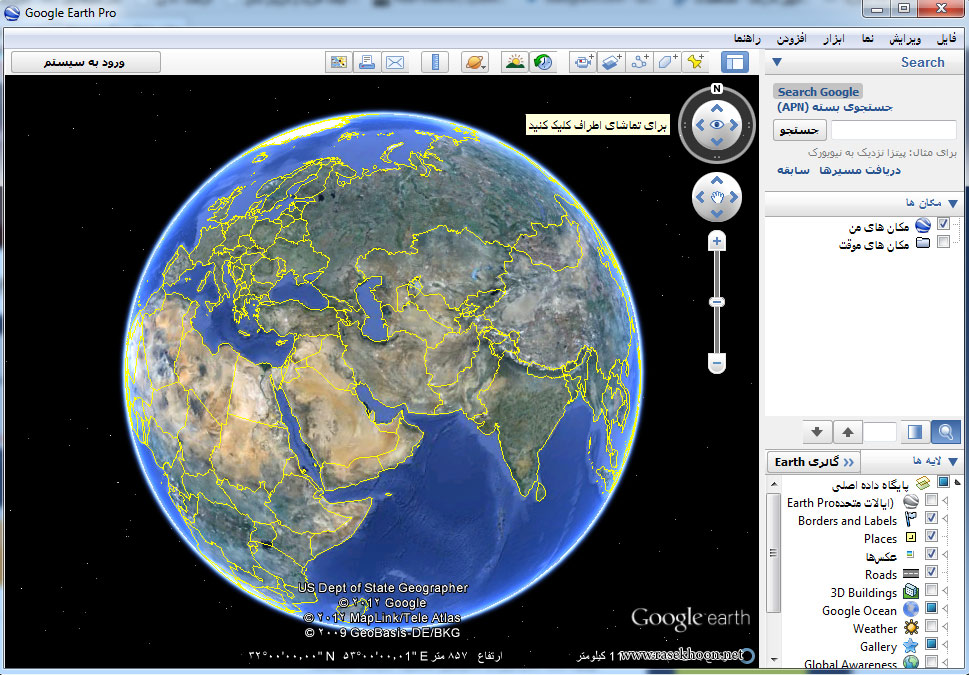Viewport: 969px width, 675px height.
Task: Look left with the eye joystick arrow
Action: [700, 125]
